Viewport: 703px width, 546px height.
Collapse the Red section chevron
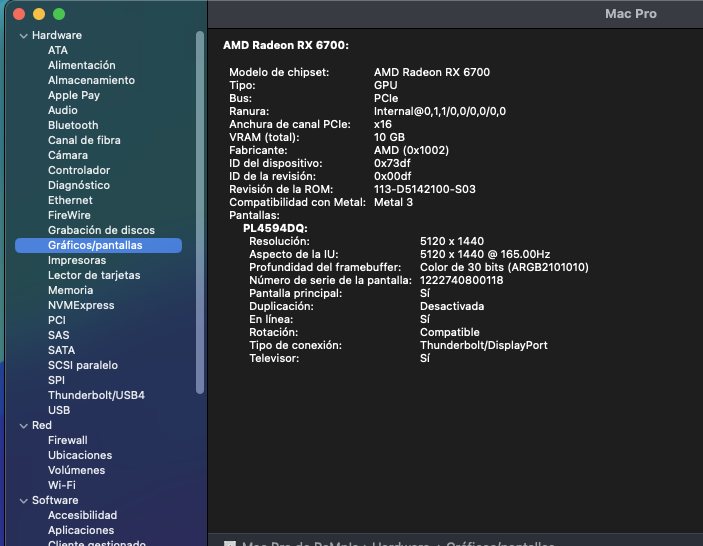pyautogui.click(x=24, y=426)
